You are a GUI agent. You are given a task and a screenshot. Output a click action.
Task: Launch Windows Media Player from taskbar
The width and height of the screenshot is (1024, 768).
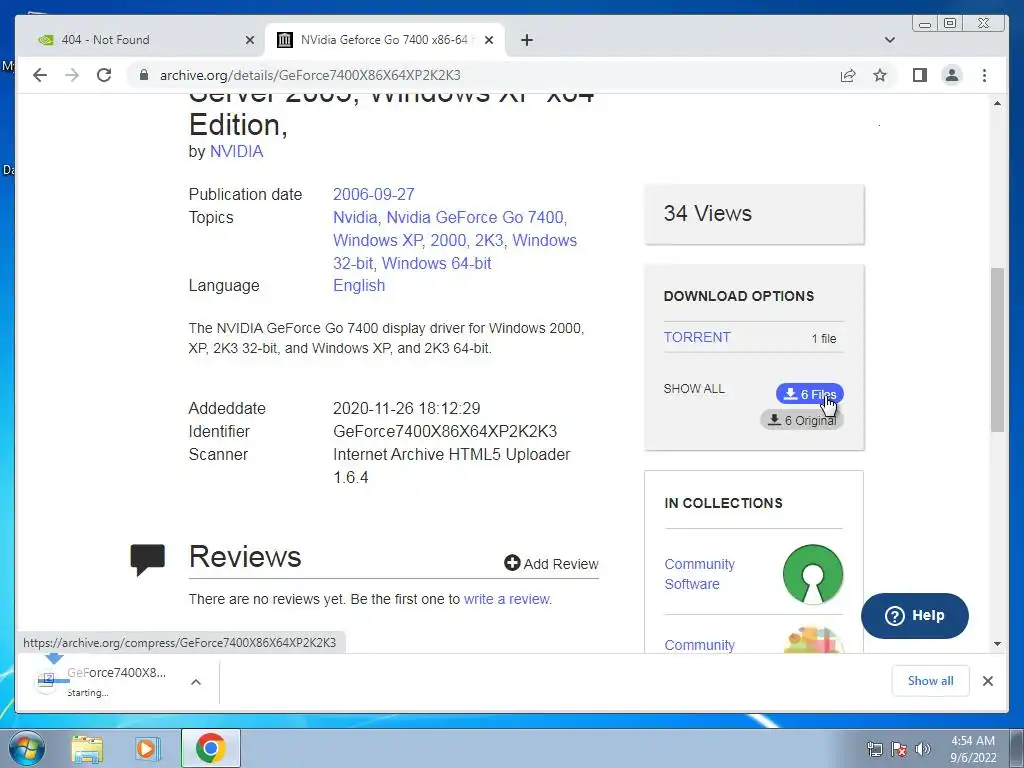coord(148,749)
